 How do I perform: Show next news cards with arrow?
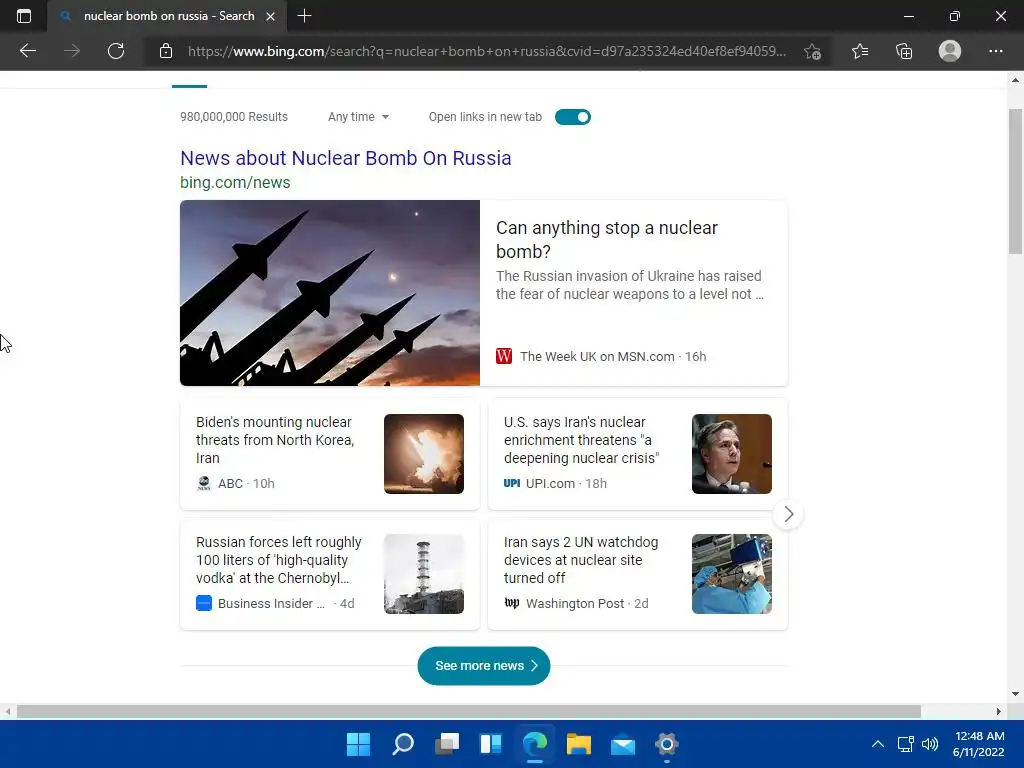tap(788, 515)
